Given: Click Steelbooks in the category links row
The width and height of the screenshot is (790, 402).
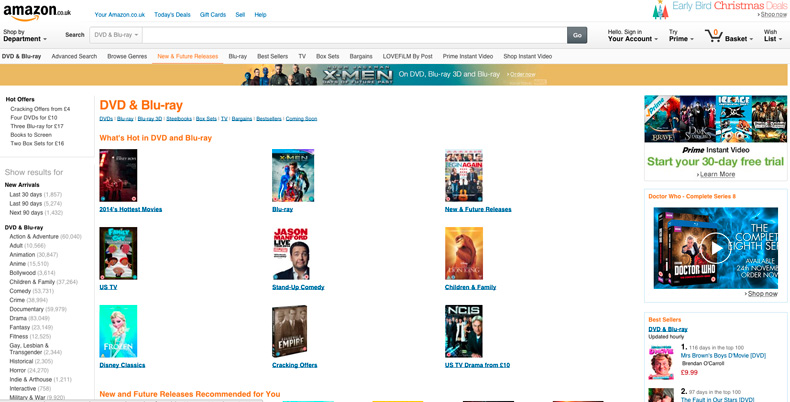Looking at the screenshot, I should click(179, 119).
